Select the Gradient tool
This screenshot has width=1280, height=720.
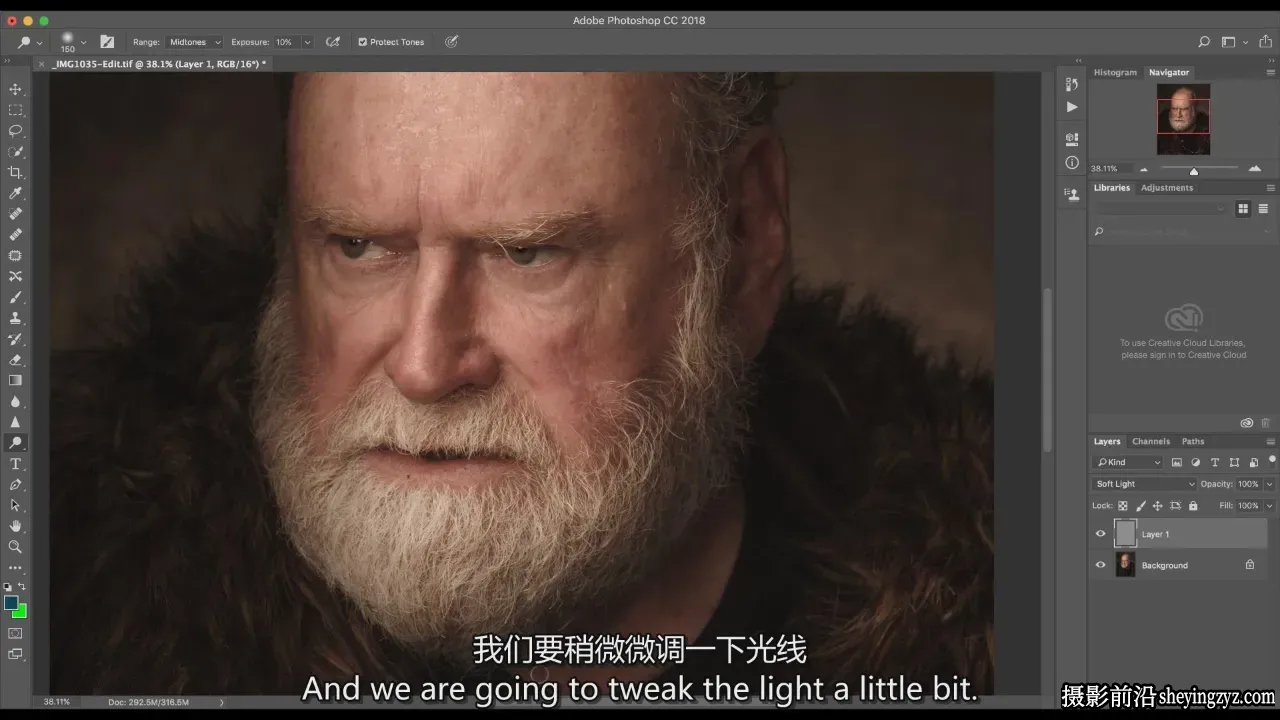(15, 380)
